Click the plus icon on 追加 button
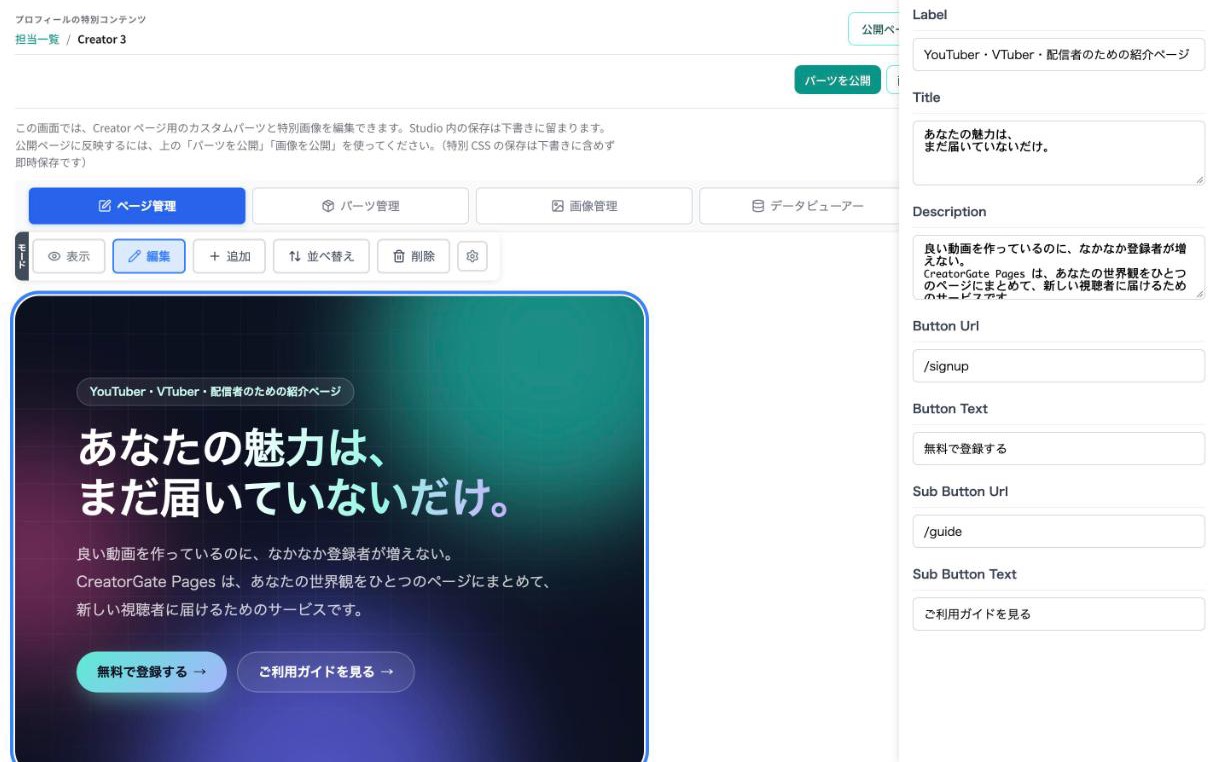Viewport: 1219px width, 762px height. [x=214, y=256]
